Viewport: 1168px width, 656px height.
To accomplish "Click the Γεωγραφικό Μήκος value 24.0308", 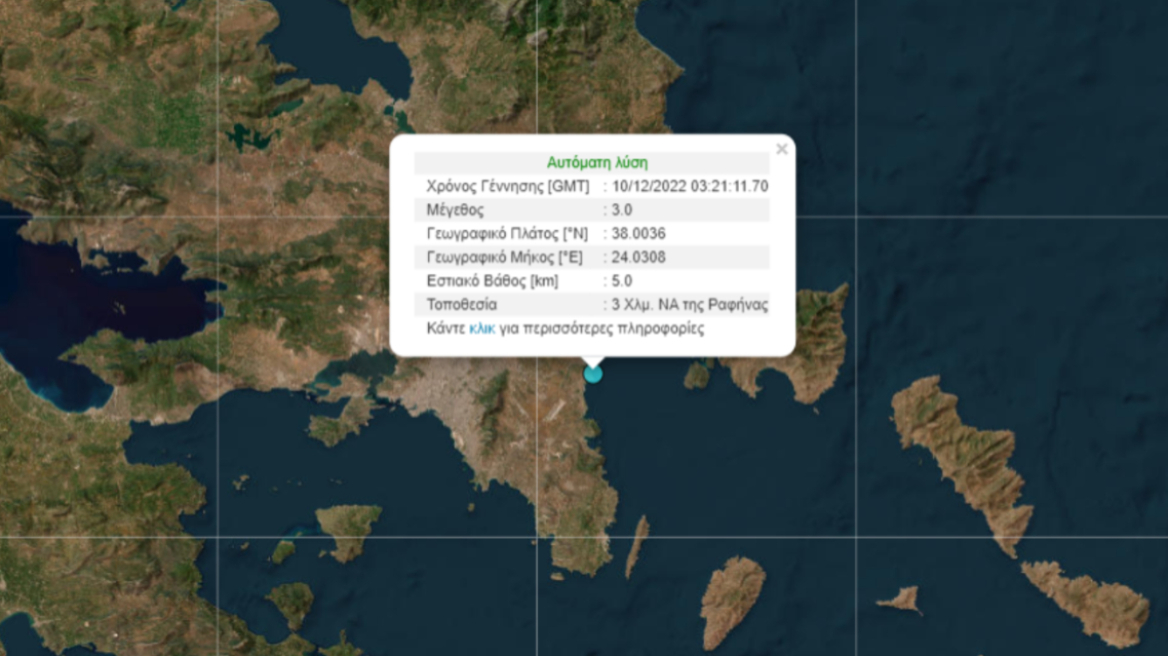I will coord(638,257).
